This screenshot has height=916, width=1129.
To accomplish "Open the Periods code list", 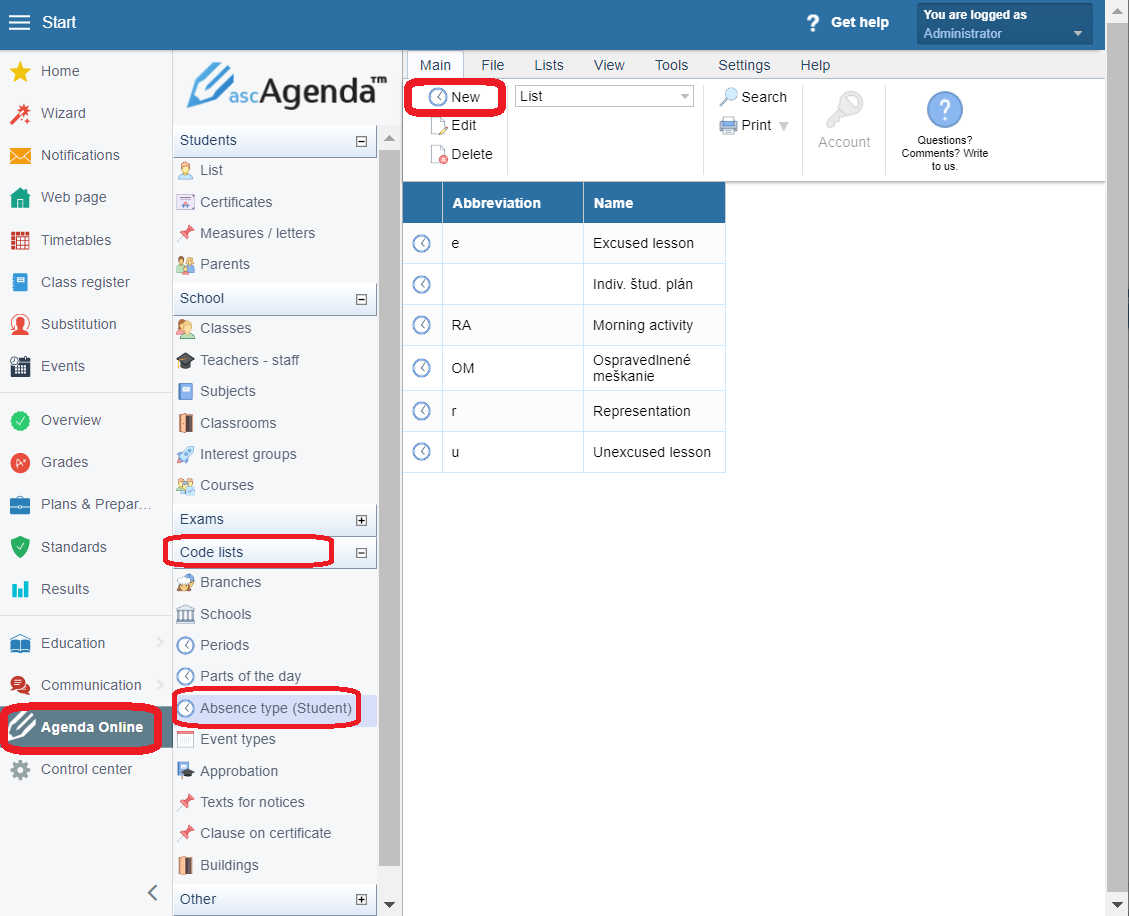I will (x=225, y=645).
